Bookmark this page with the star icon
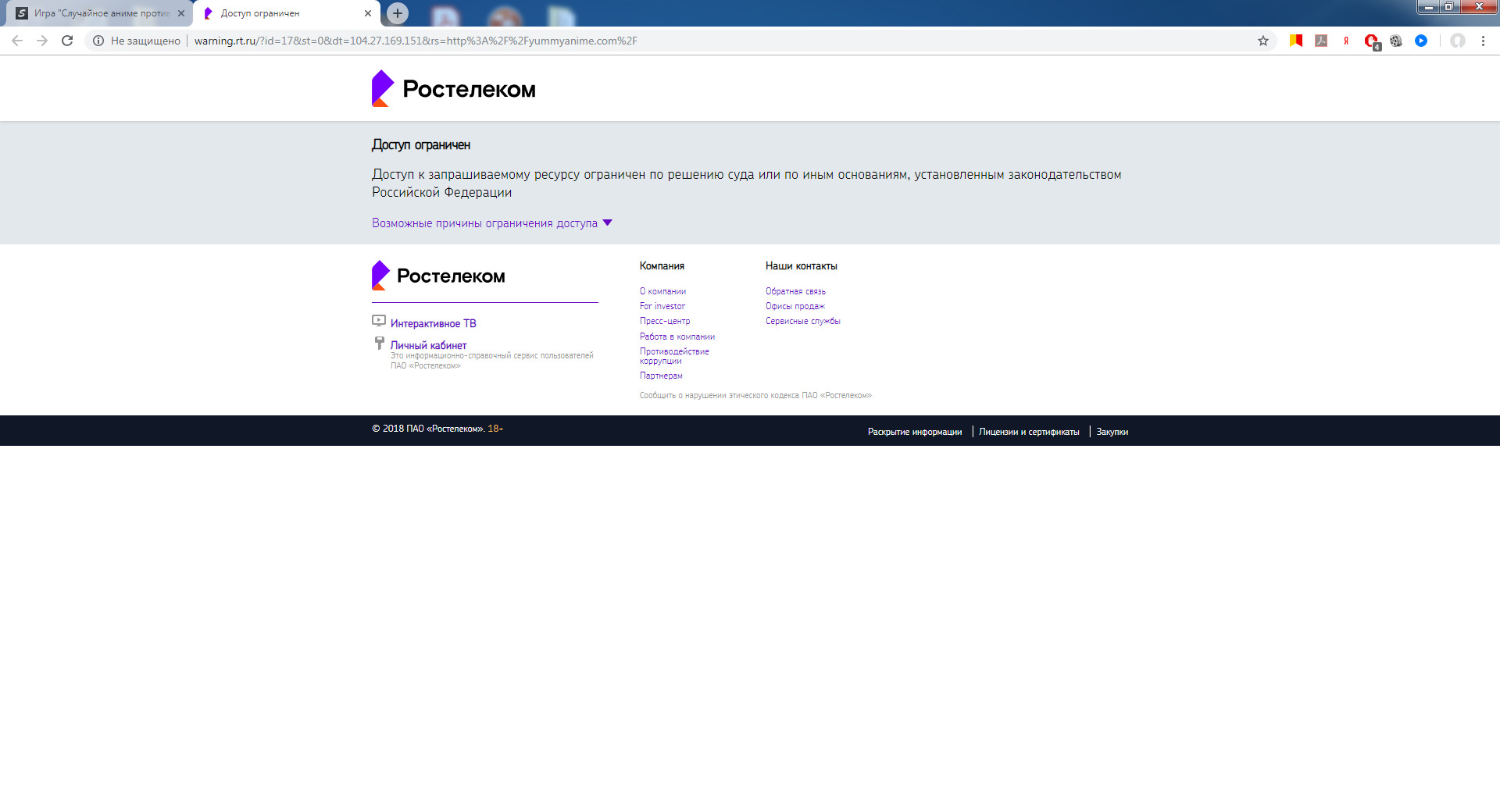 click(x=1262, y=41)
